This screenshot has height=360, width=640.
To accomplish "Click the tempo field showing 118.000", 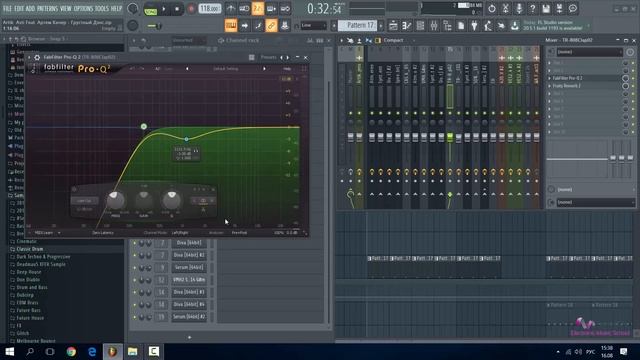I will point(210,9).
